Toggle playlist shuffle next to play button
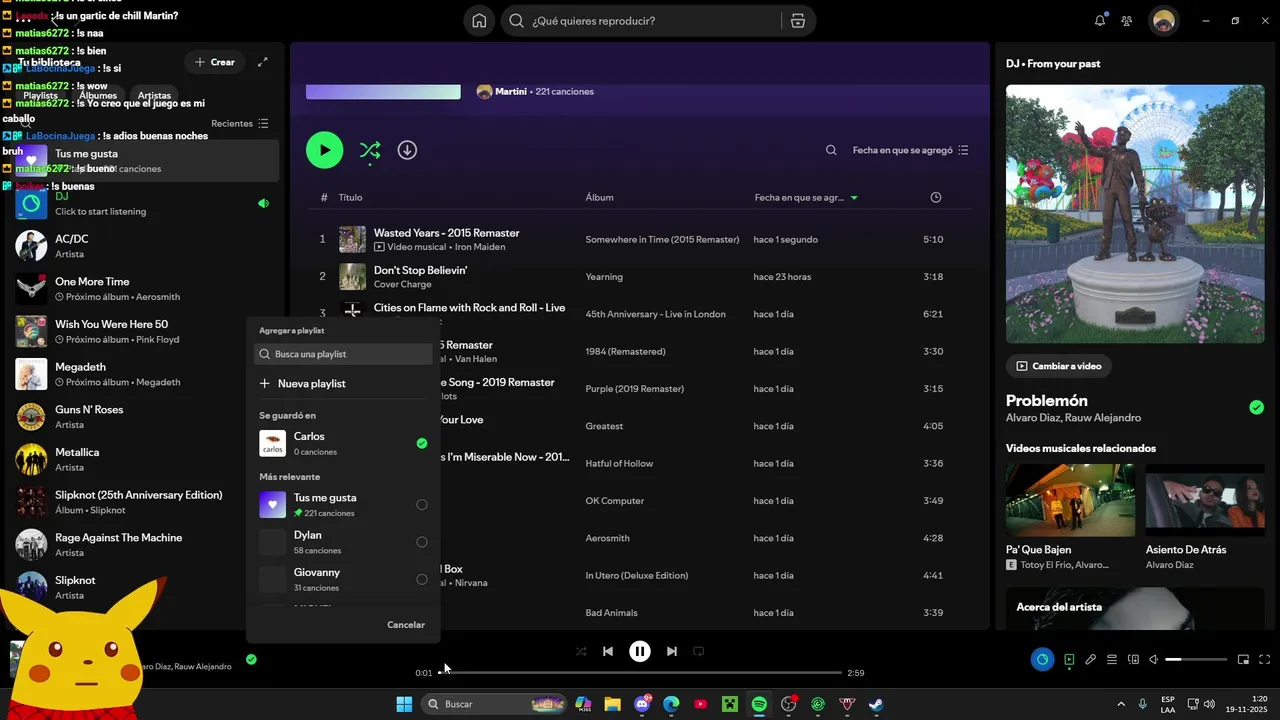Image resolution: width=1280 pixels, height=720 pixels. [x=370, y=150]
